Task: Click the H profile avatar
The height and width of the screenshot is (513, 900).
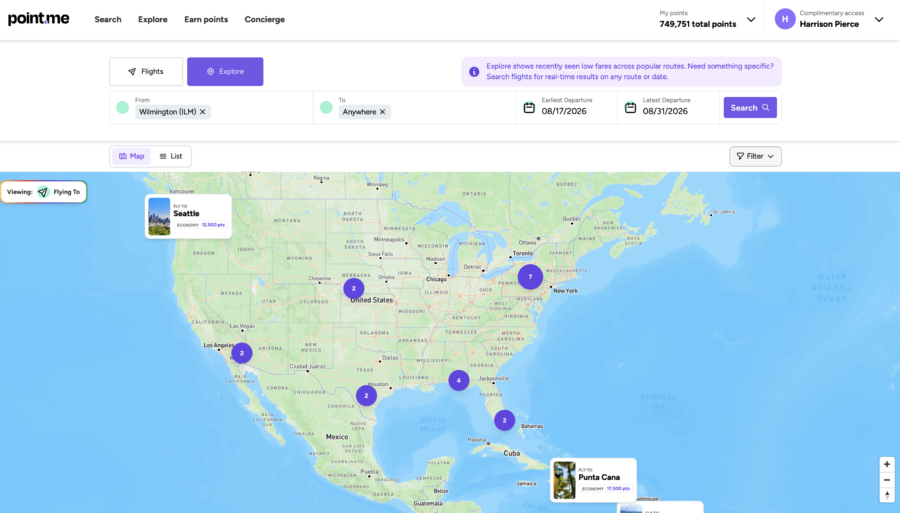Action: point(785,19)
